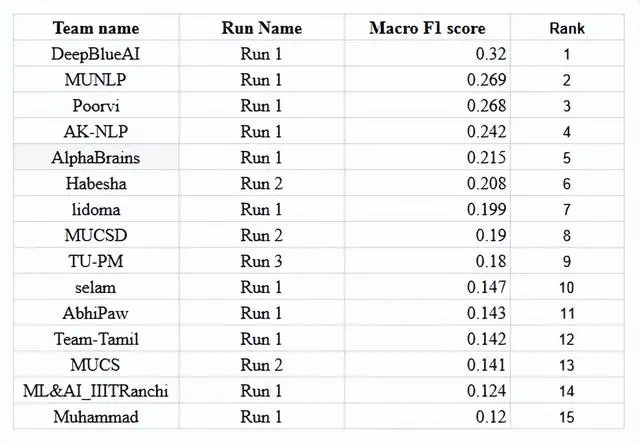Select the MUNLP team name cell
Viewport: 640px width, 443px height.
click(96, 80)
